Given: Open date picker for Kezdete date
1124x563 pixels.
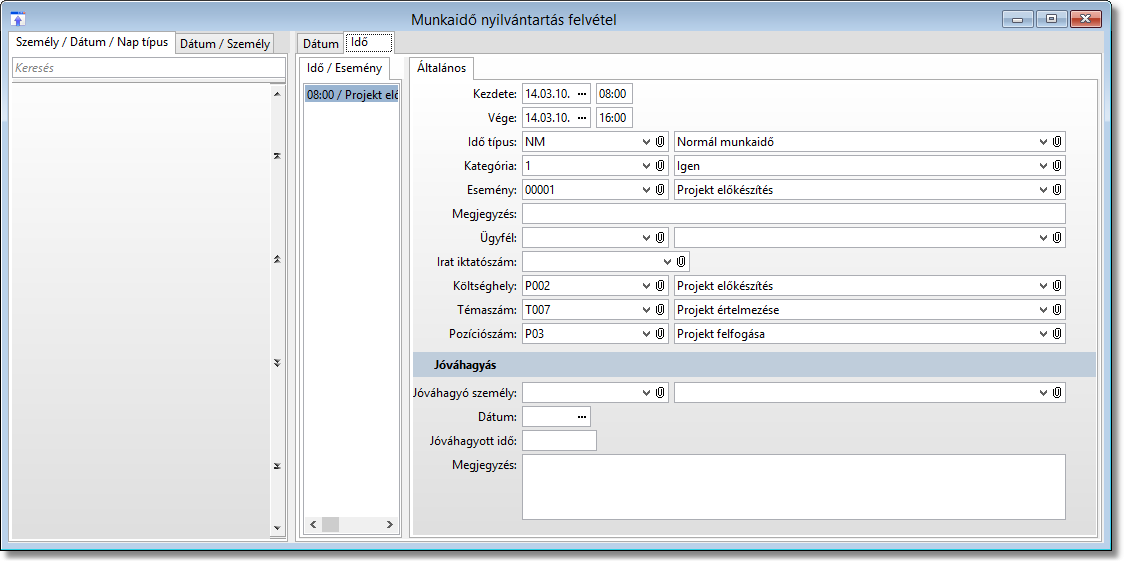Looking at the screenshot, I should [x=582, y=94].
